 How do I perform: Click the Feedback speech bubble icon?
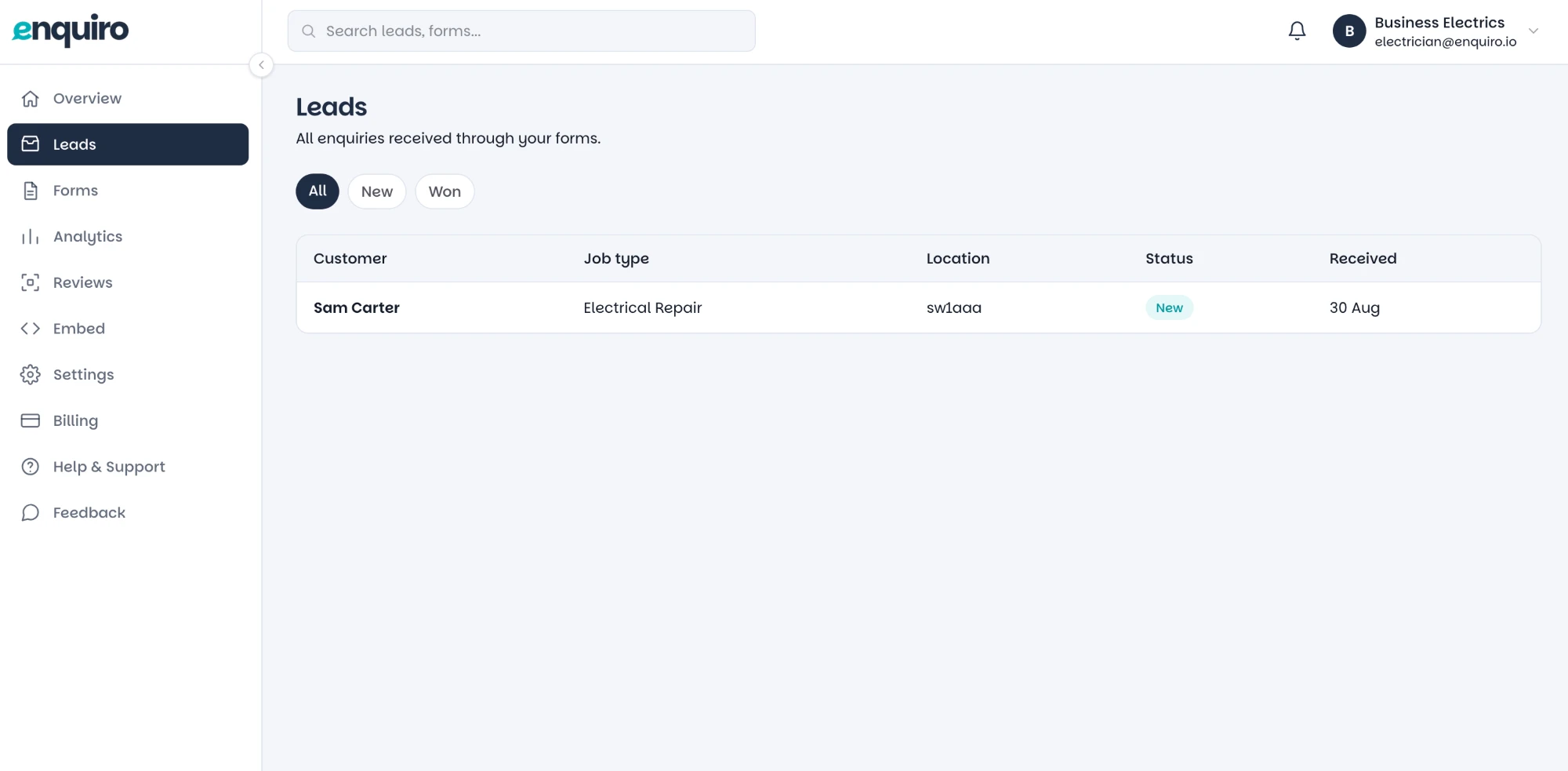pos(31,513)
